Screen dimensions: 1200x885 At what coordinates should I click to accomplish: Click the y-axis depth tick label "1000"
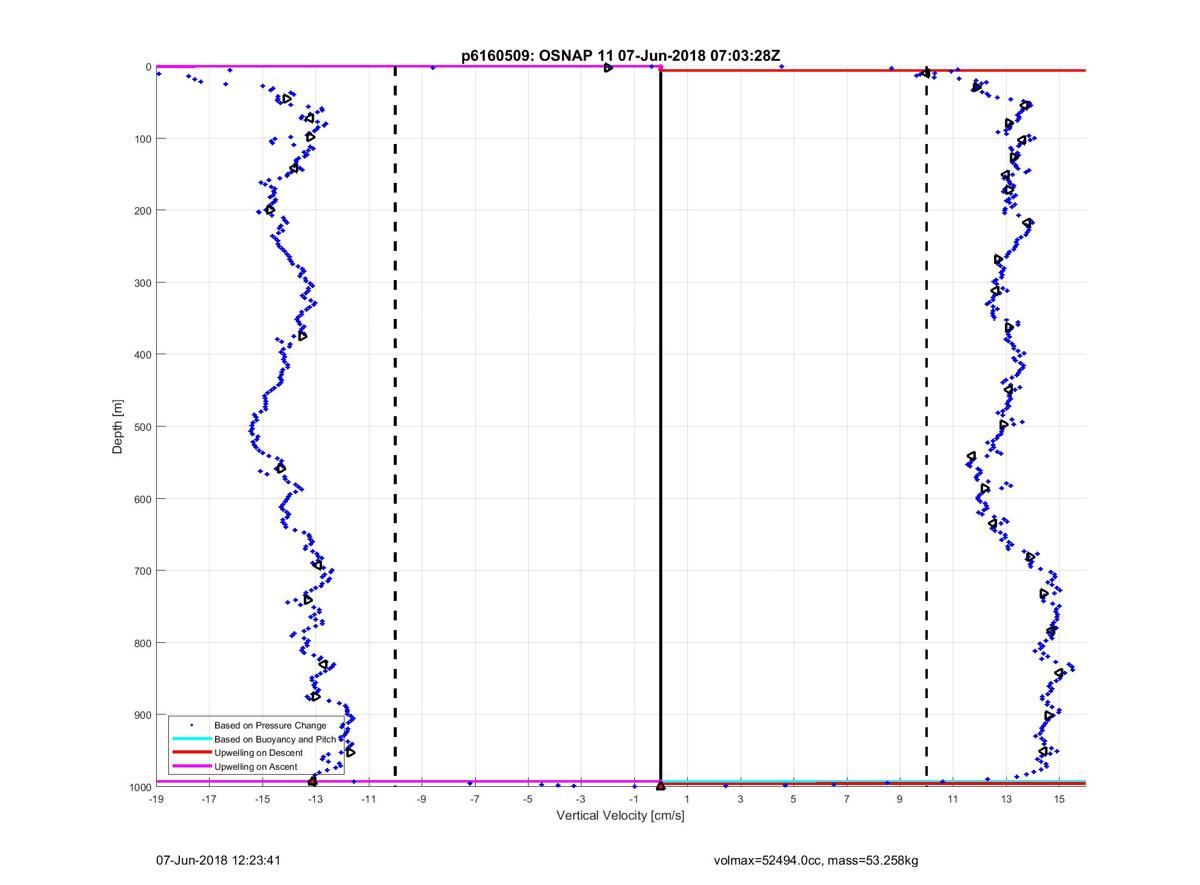click(140, 787)
